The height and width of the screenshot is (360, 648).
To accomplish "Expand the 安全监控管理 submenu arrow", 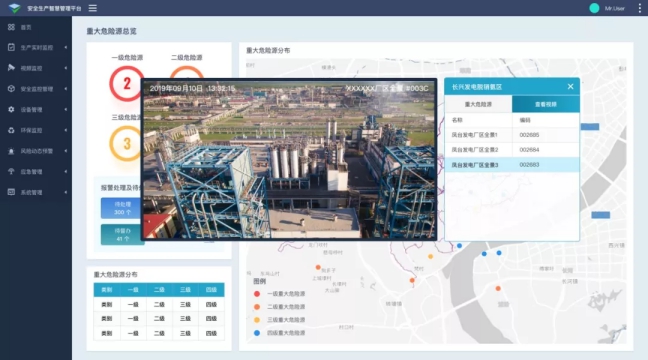I will (66, 89).
